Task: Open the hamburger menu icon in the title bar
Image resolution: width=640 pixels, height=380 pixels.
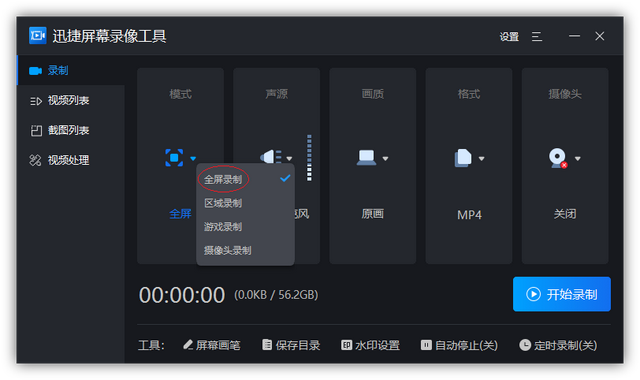Action: pos(537,37)
